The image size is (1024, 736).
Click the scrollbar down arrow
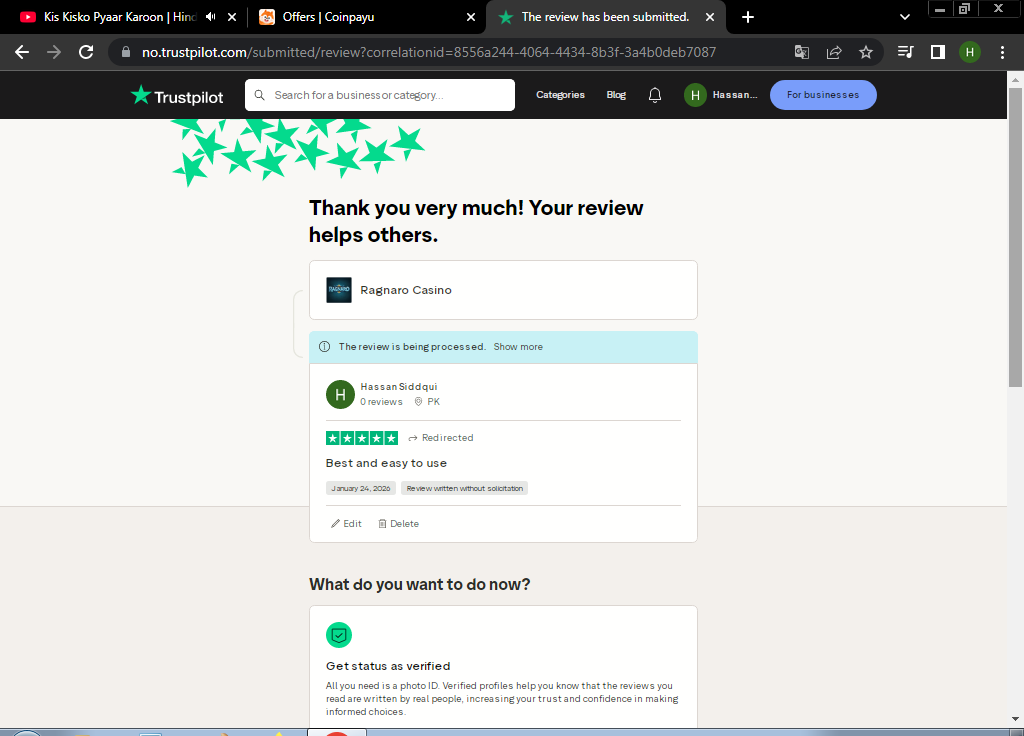pyautogui.click(x=1015, y=719)
